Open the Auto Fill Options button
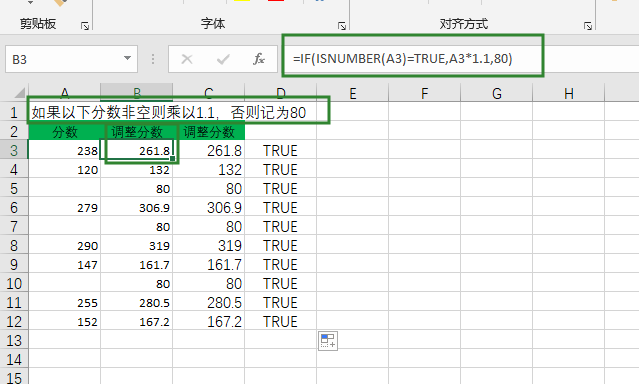639x384 pixels. coord(328,340)
